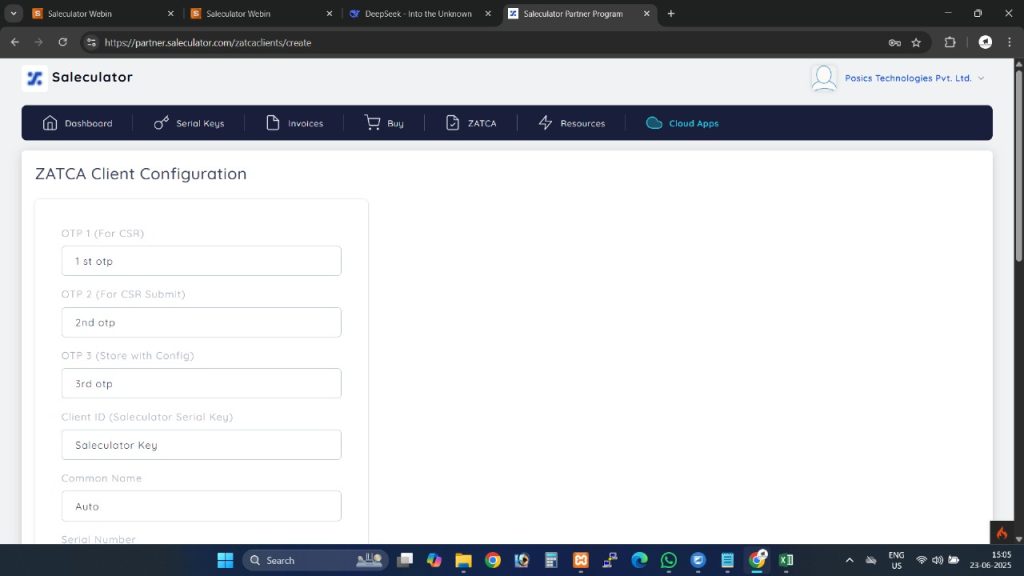Image resolution: width=1024 pixels, height=576 pixels.
Task: Open the Resources navigation item
Action: (x=572, y=123)
